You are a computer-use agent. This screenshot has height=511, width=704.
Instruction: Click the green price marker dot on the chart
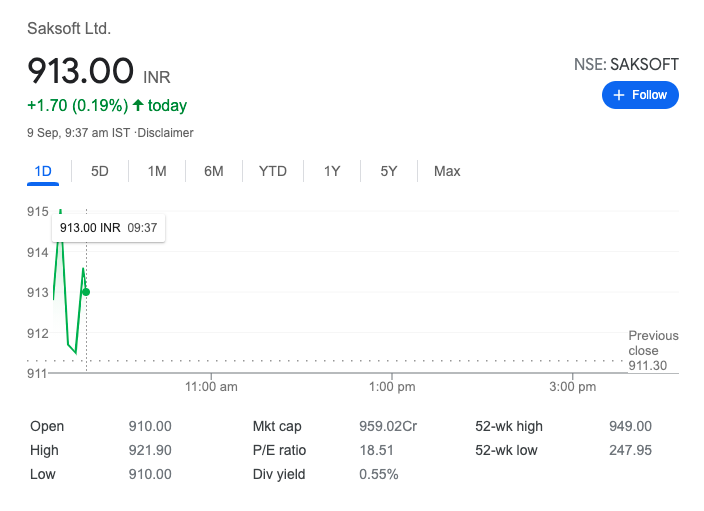pos(86,292)
